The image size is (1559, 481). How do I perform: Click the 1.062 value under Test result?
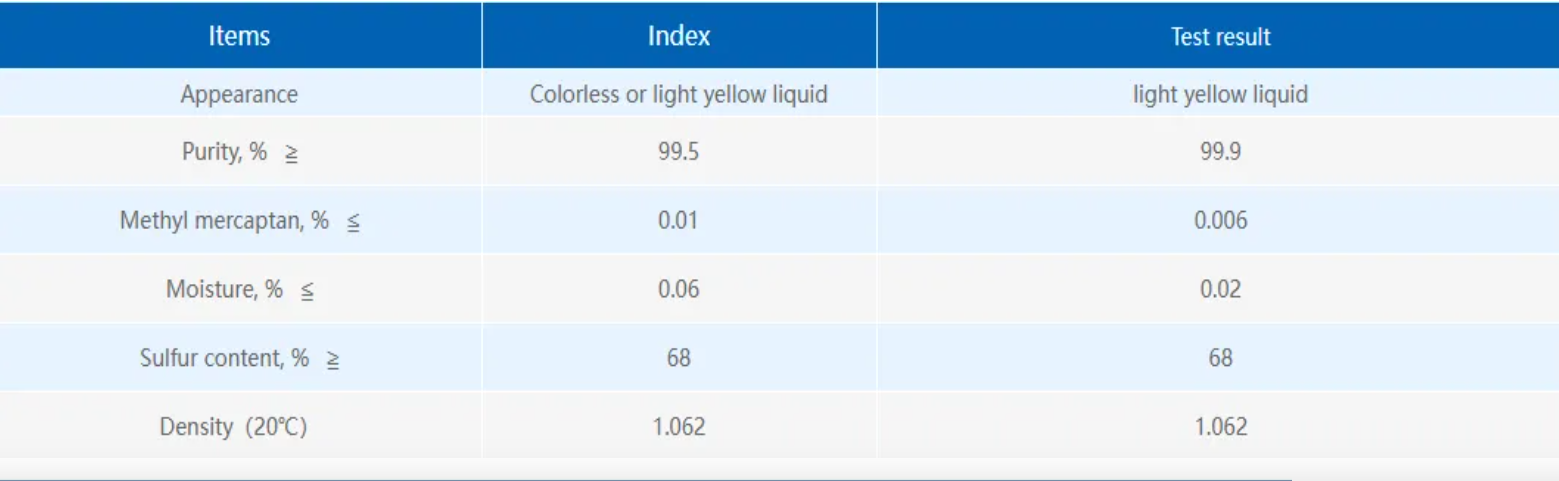click(1220, 427)
